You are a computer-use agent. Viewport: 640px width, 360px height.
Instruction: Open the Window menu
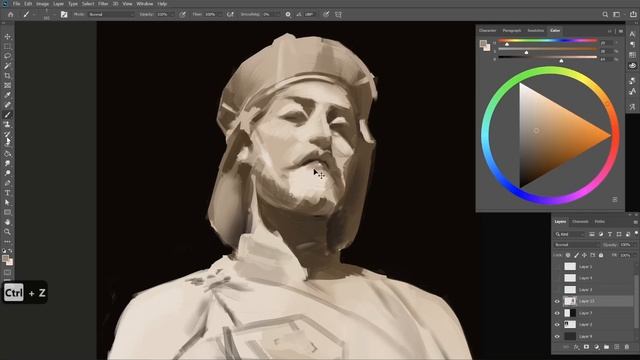click(144, 4)
